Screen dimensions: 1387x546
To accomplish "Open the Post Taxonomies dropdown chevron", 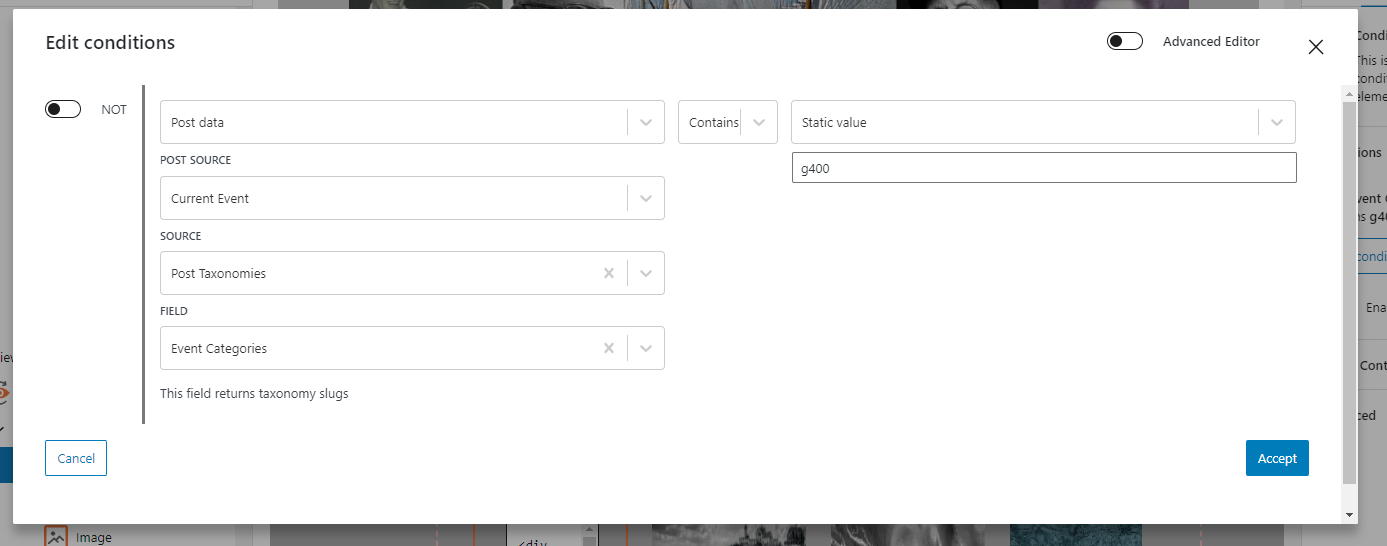I will pos(646,273).
